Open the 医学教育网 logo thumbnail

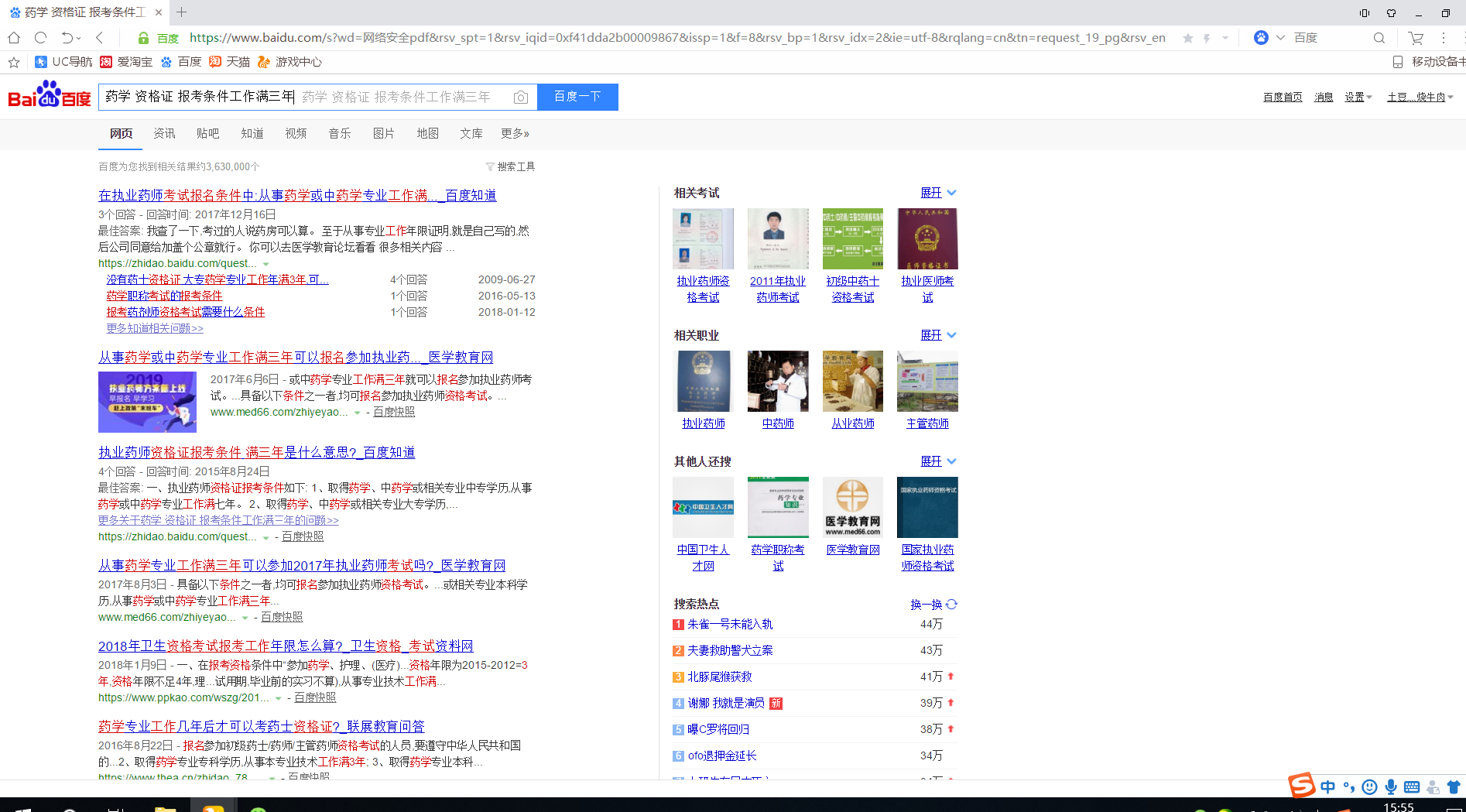(x=852, y=507)
